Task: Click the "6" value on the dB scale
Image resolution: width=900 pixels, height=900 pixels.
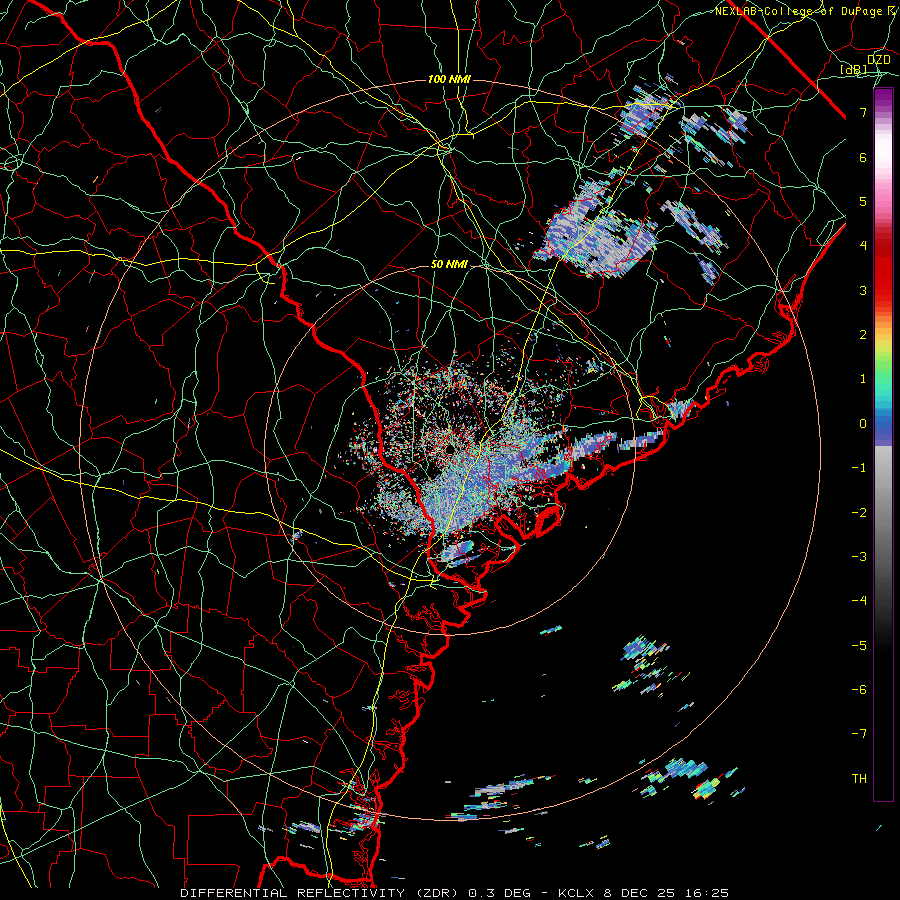Action: coord(863,157)
